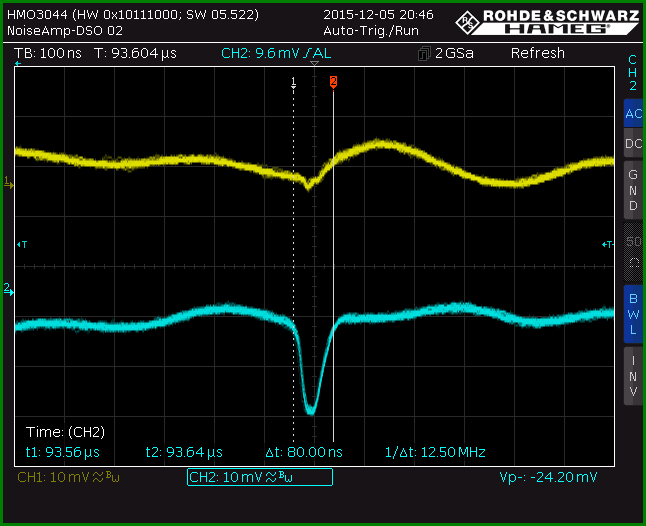The width and height of the screenshot is (646, 526).
Task: Click the CH2 ground level marker
Action: tap(8, 289)
